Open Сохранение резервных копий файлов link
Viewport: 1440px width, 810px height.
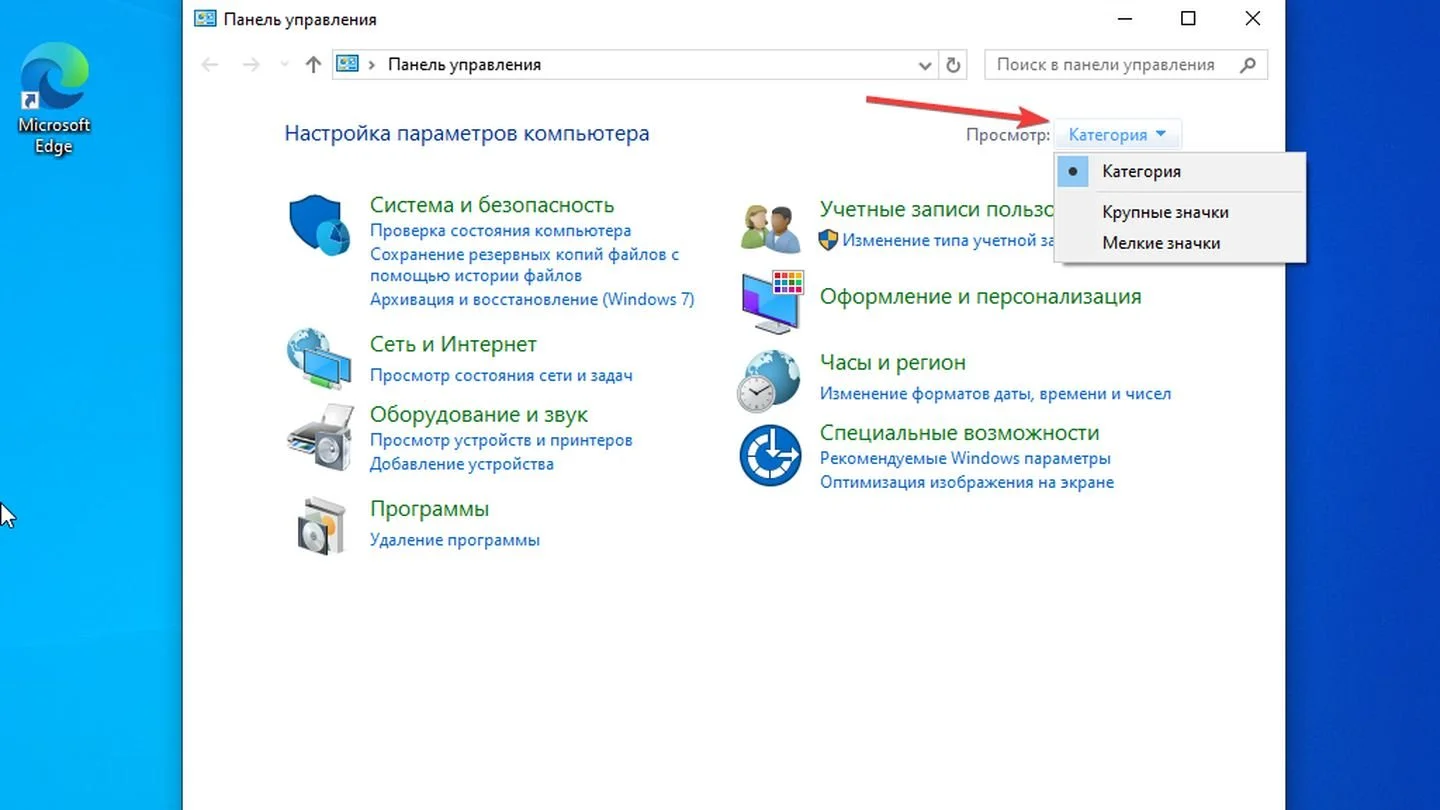524,265
